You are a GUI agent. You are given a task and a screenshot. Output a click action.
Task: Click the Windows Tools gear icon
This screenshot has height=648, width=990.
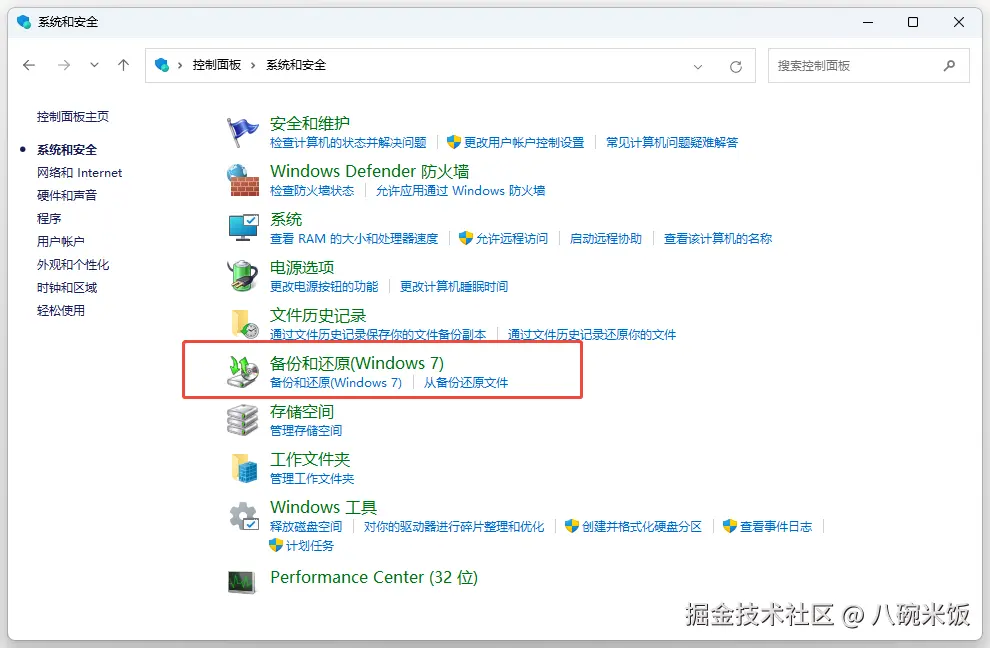[x=244, y=516]
